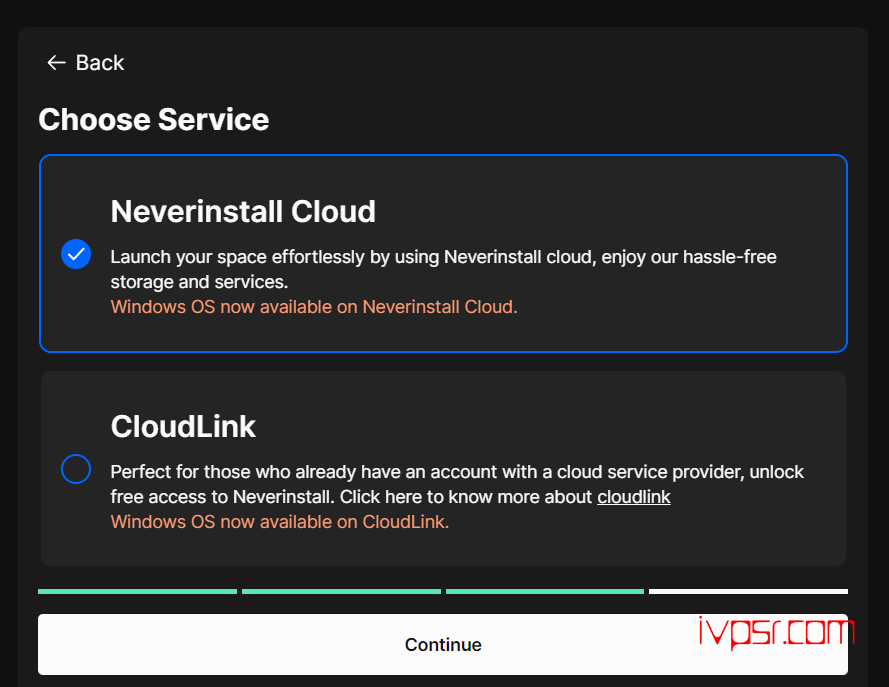Click the back arrow icon

point(56,62)
